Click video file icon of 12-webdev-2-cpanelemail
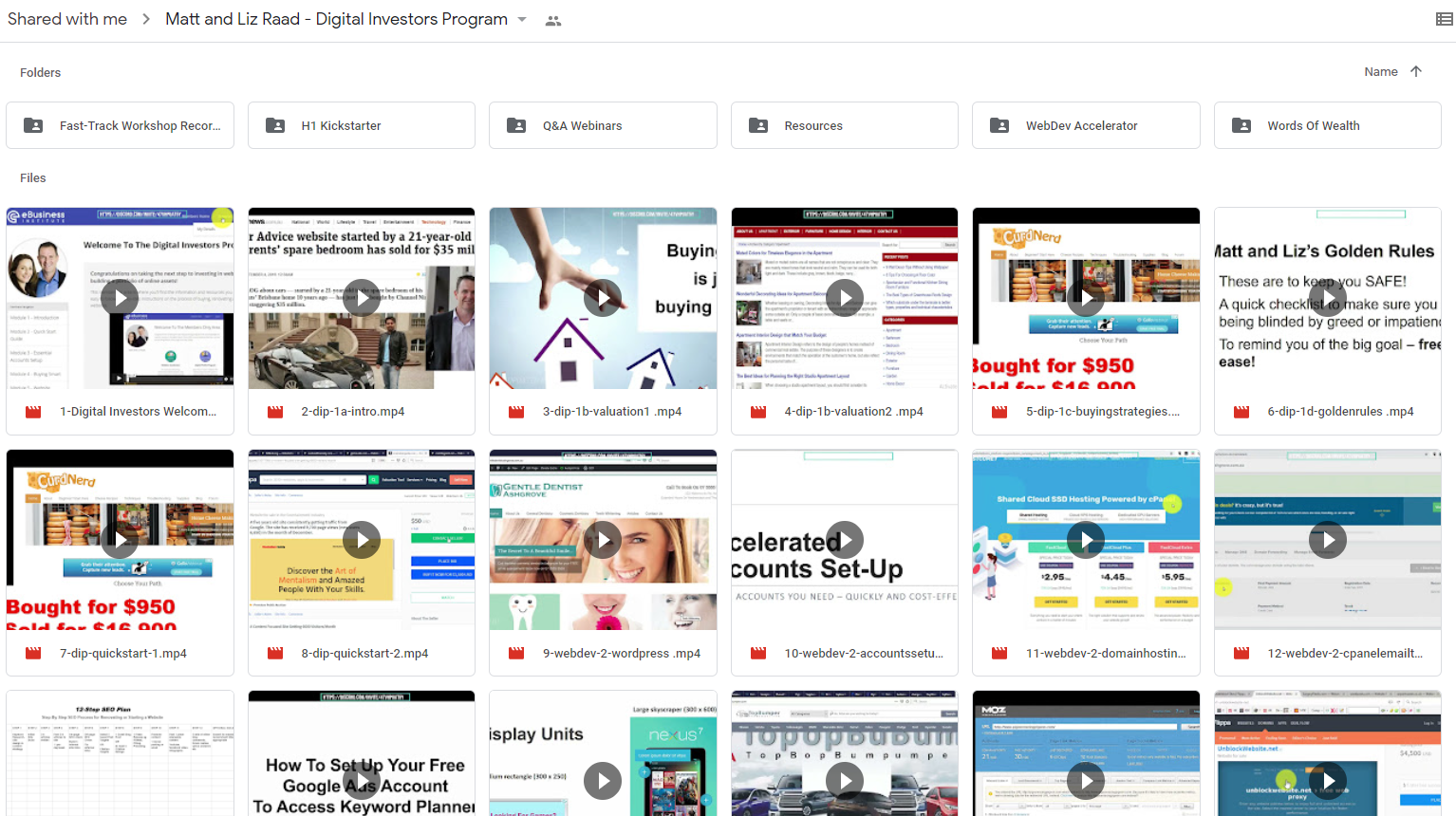This screenshot has width=1456, height=816. click(1241, 654)
